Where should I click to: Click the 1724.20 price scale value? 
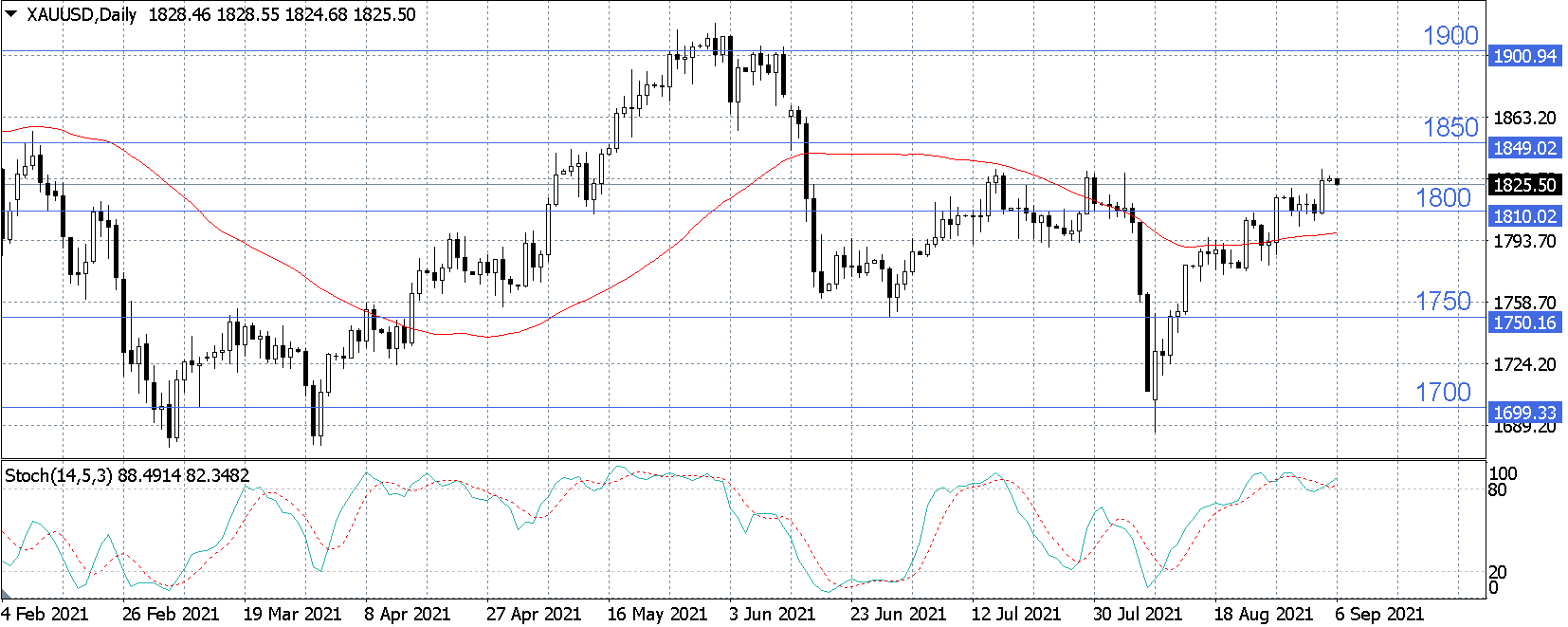(1524, 364)
